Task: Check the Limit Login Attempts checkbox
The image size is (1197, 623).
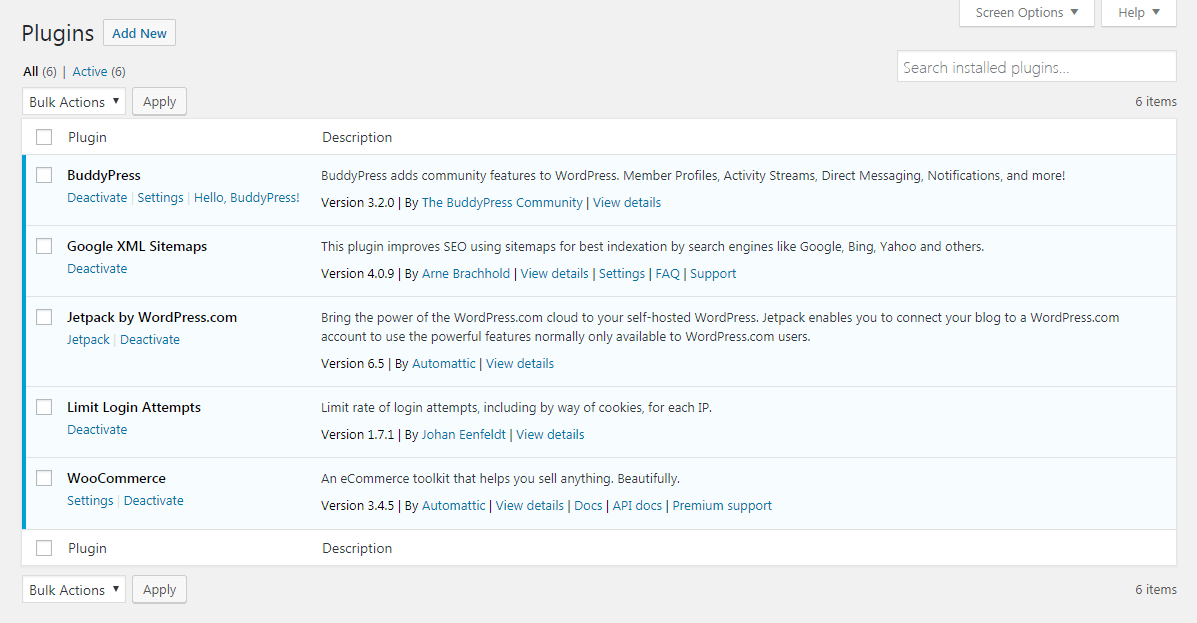Action: pos(44,407)
